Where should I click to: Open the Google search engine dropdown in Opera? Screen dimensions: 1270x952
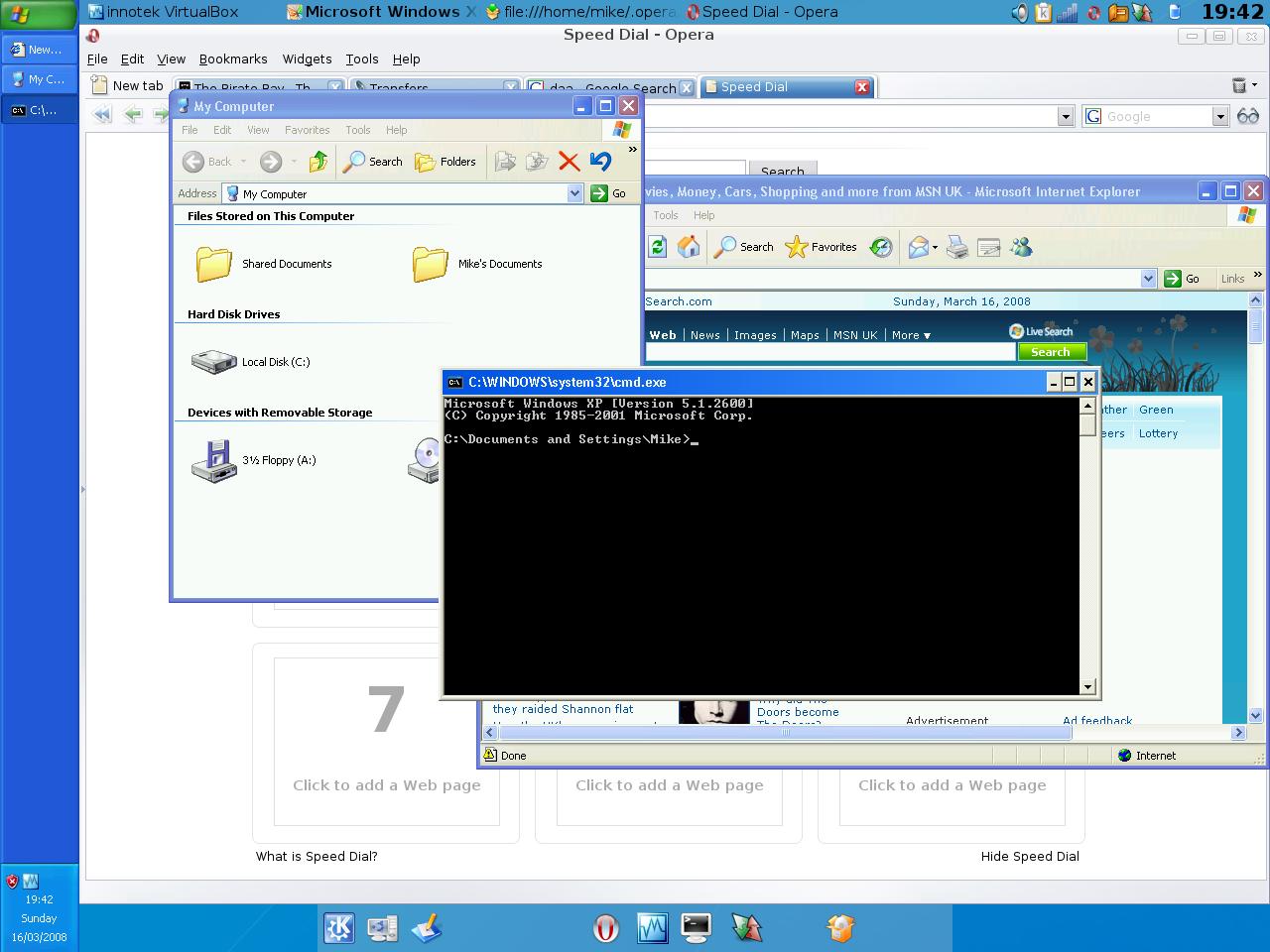point(1220,116)
